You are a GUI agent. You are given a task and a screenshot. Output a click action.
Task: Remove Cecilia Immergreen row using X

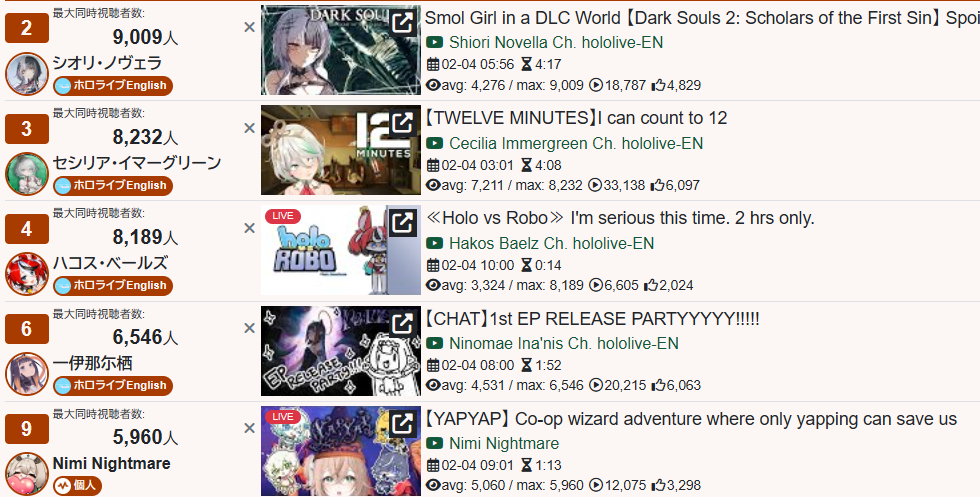click(249, 128)
